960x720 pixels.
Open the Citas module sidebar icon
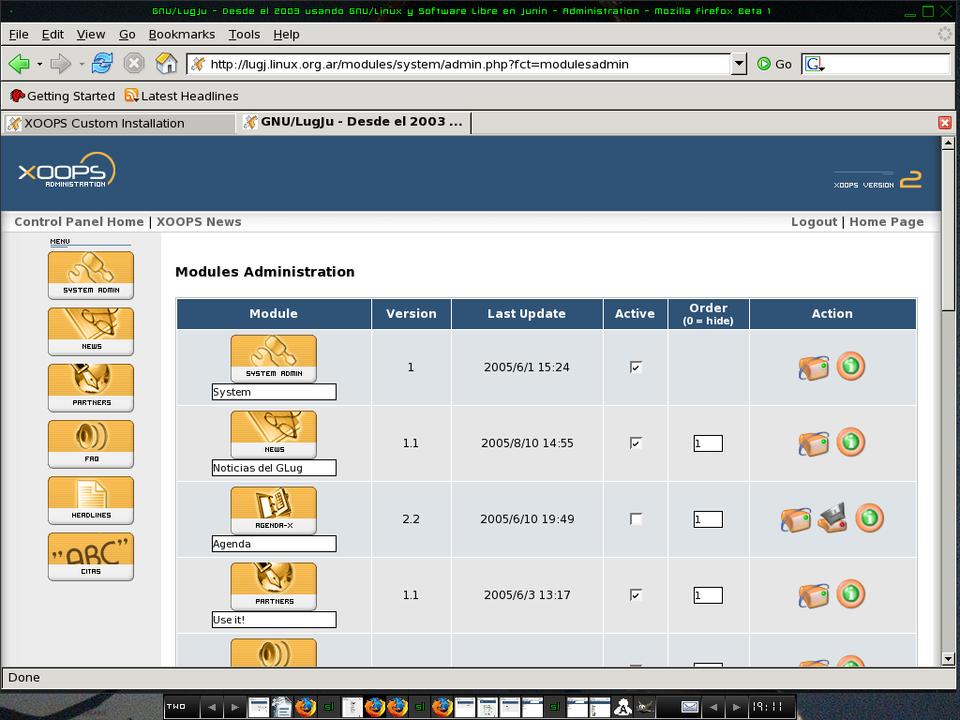click(x=90, y=556)
